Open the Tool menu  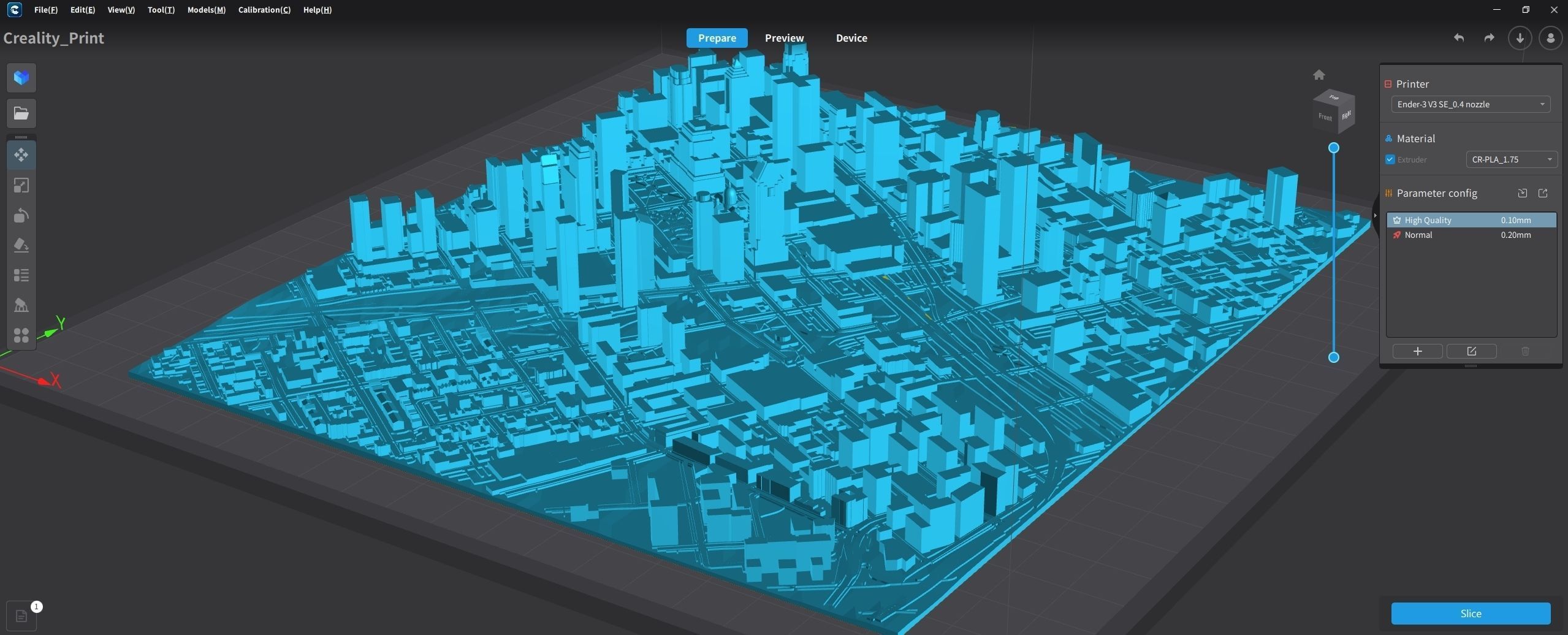coord(161,10)
